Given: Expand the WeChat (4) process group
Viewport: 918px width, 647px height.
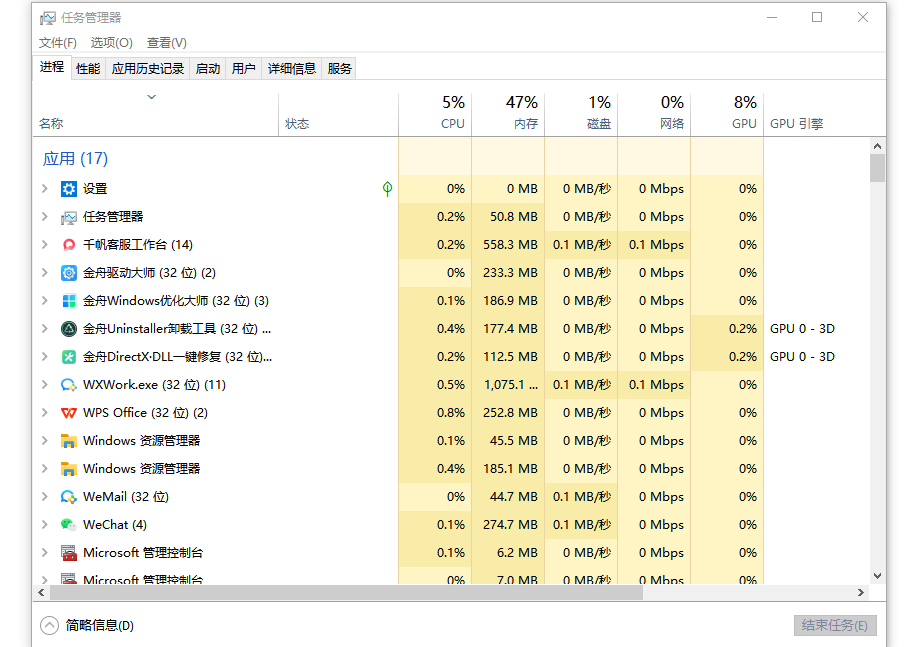Looking at the screenshot, I should [44, 525].
